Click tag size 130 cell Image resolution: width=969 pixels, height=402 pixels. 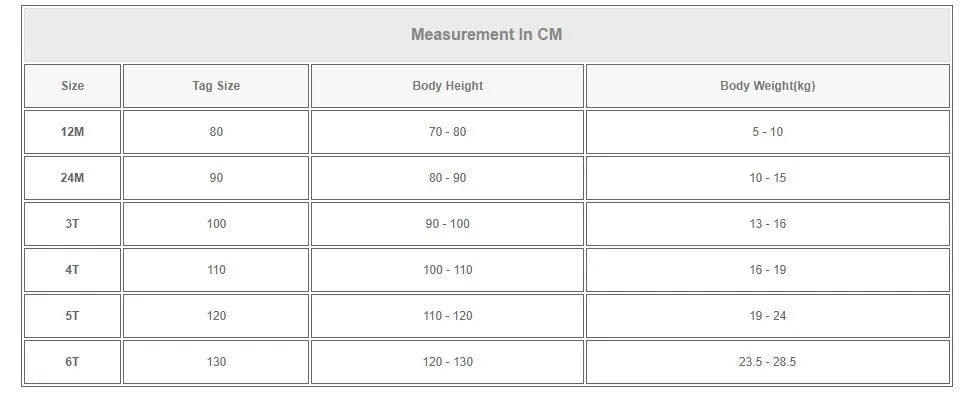click(x=216, y=362)
